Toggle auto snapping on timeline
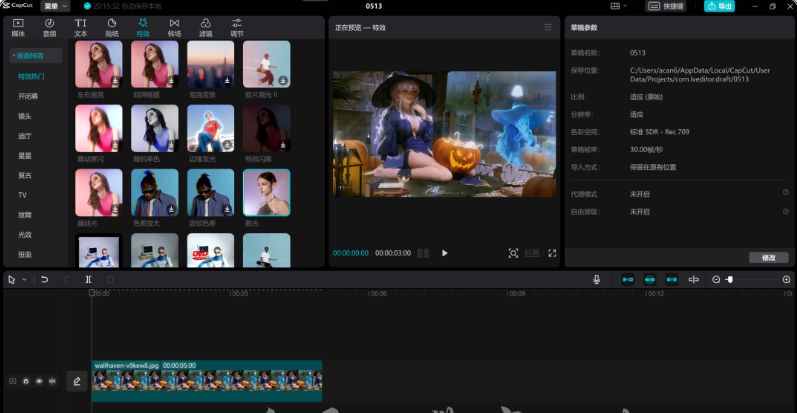This screenshot has height=413, width=797. [x=650, y=279]
